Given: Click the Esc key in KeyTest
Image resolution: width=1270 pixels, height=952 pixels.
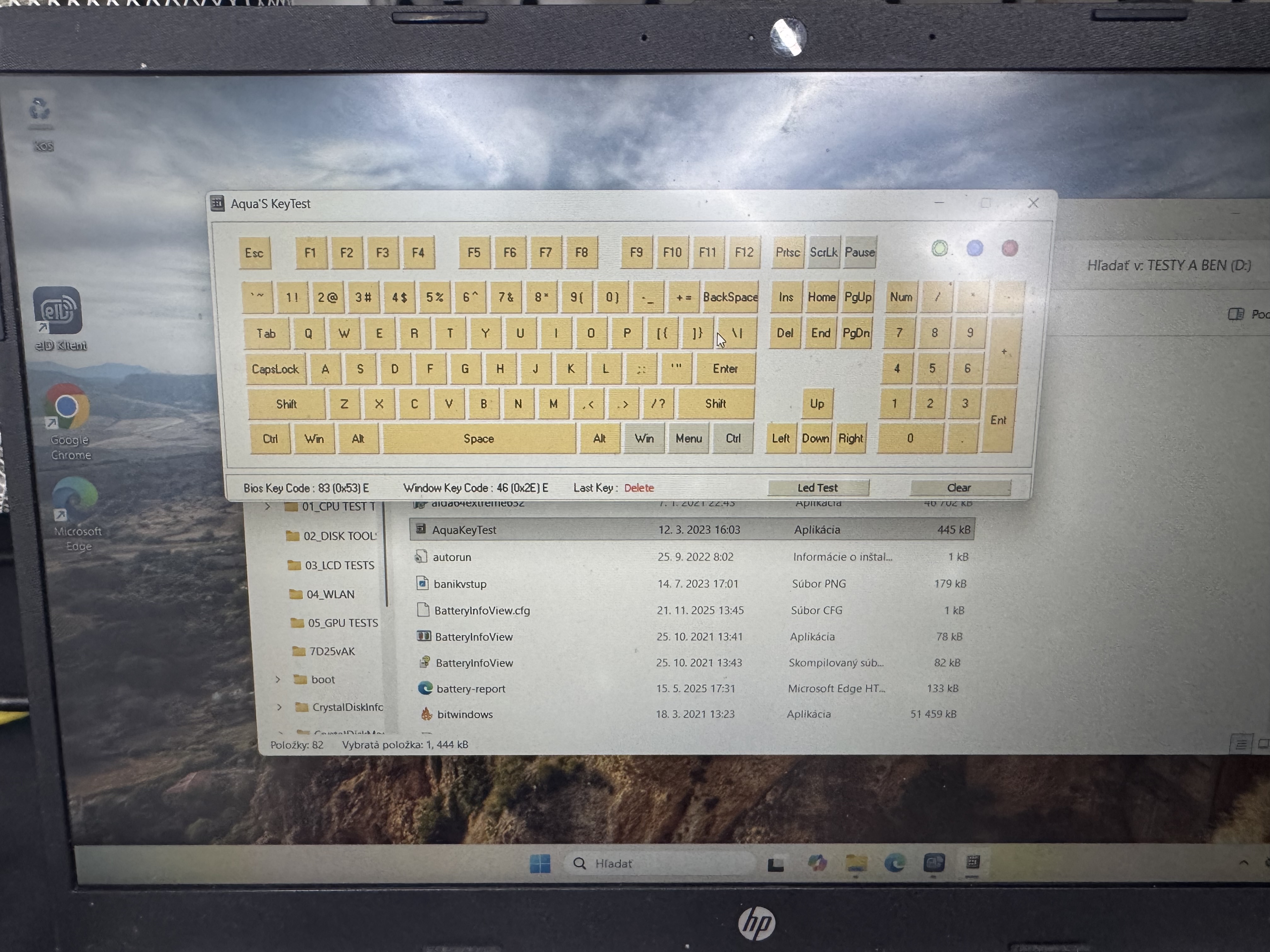Looking at the screenshot, I should point(254,253).
